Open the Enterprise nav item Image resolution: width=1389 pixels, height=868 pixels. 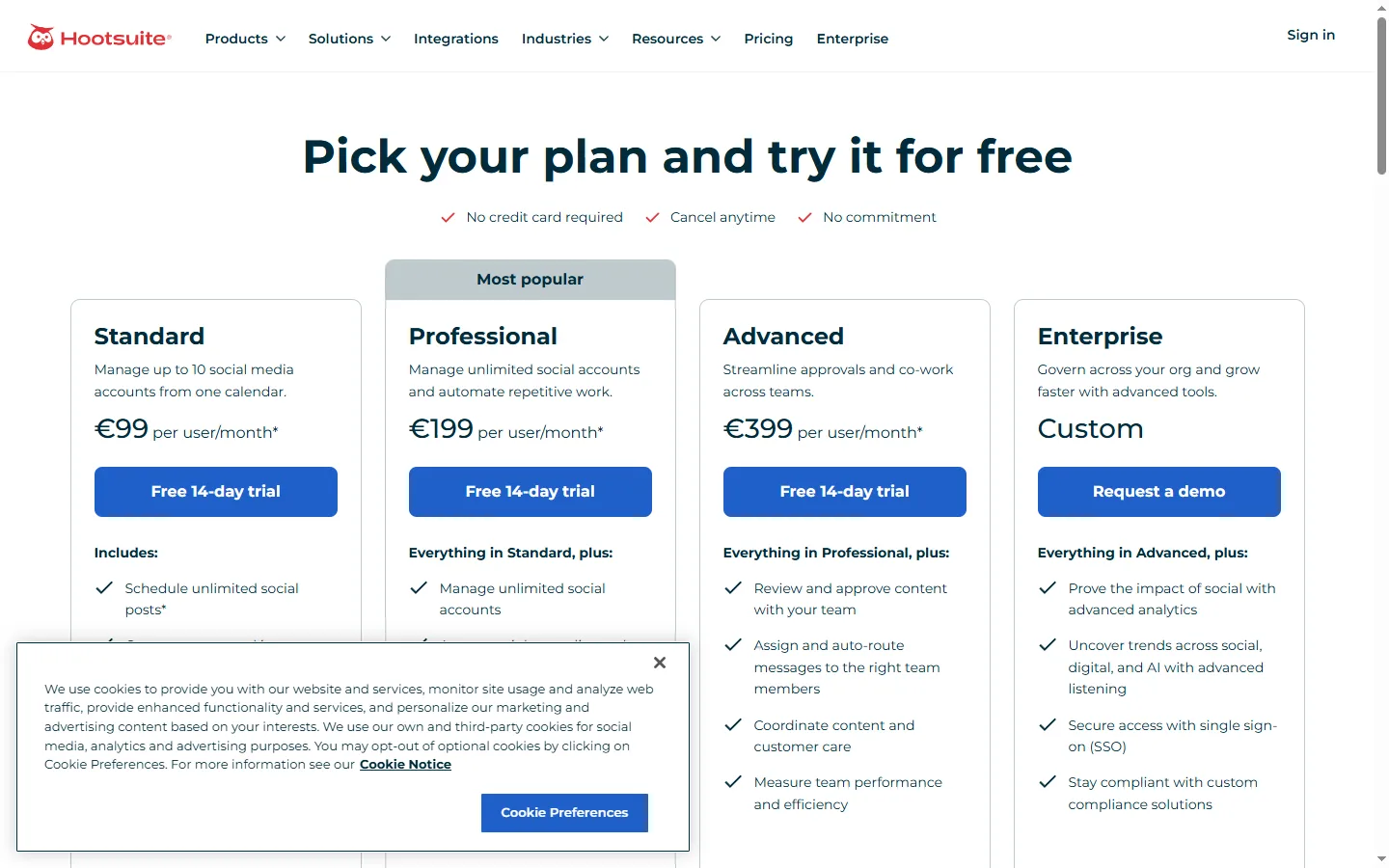tap(853, 39)
